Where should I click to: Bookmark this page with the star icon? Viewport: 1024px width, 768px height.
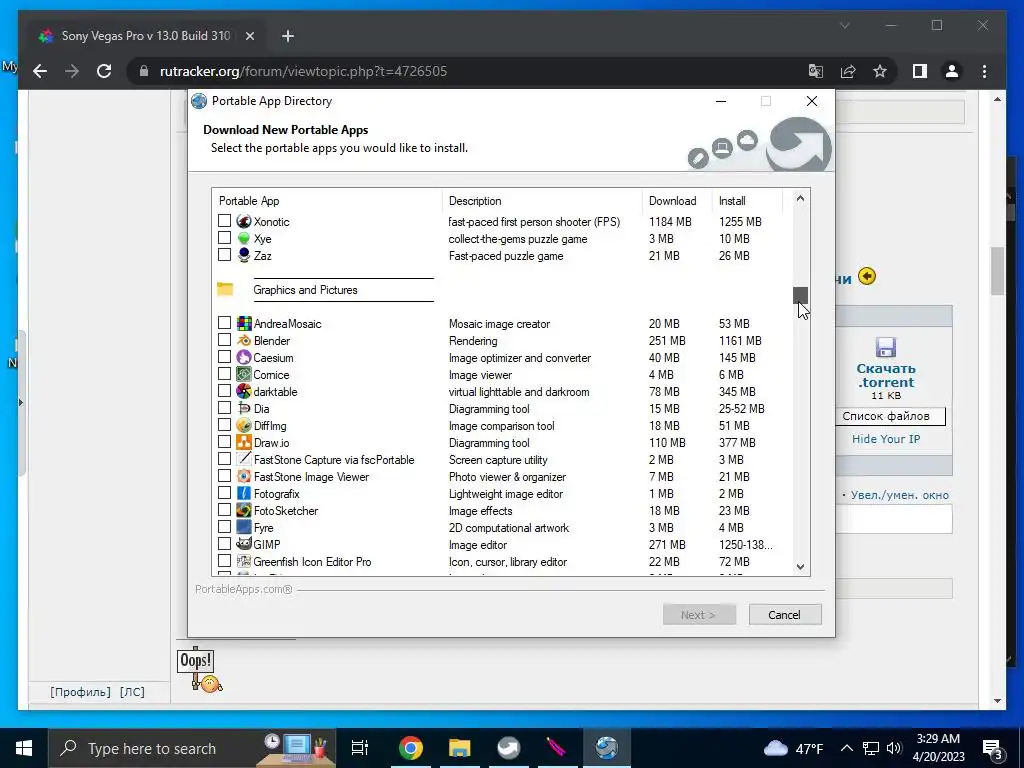880,71
